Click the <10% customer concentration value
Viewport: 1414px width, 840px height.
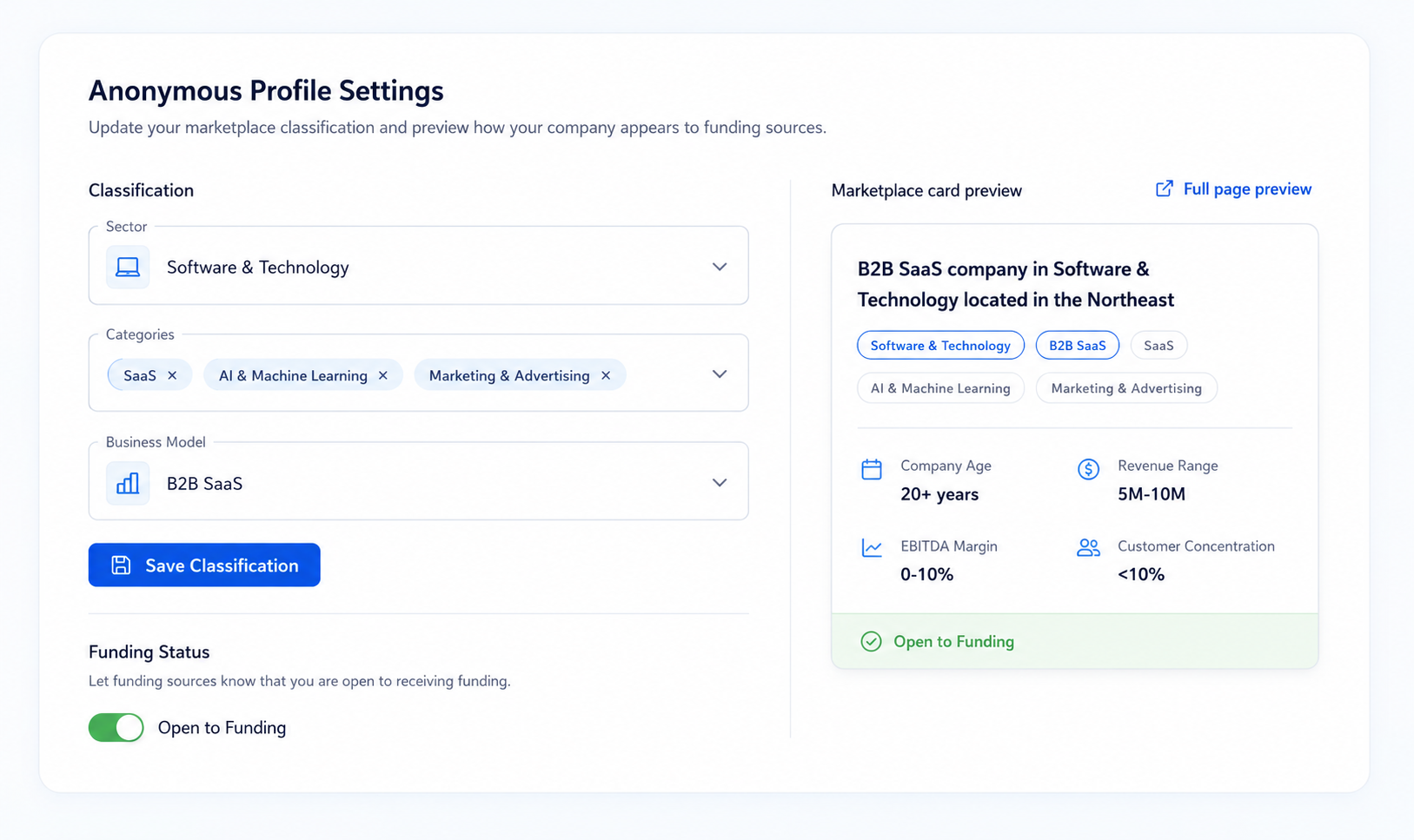click(x=1141, y=574)
